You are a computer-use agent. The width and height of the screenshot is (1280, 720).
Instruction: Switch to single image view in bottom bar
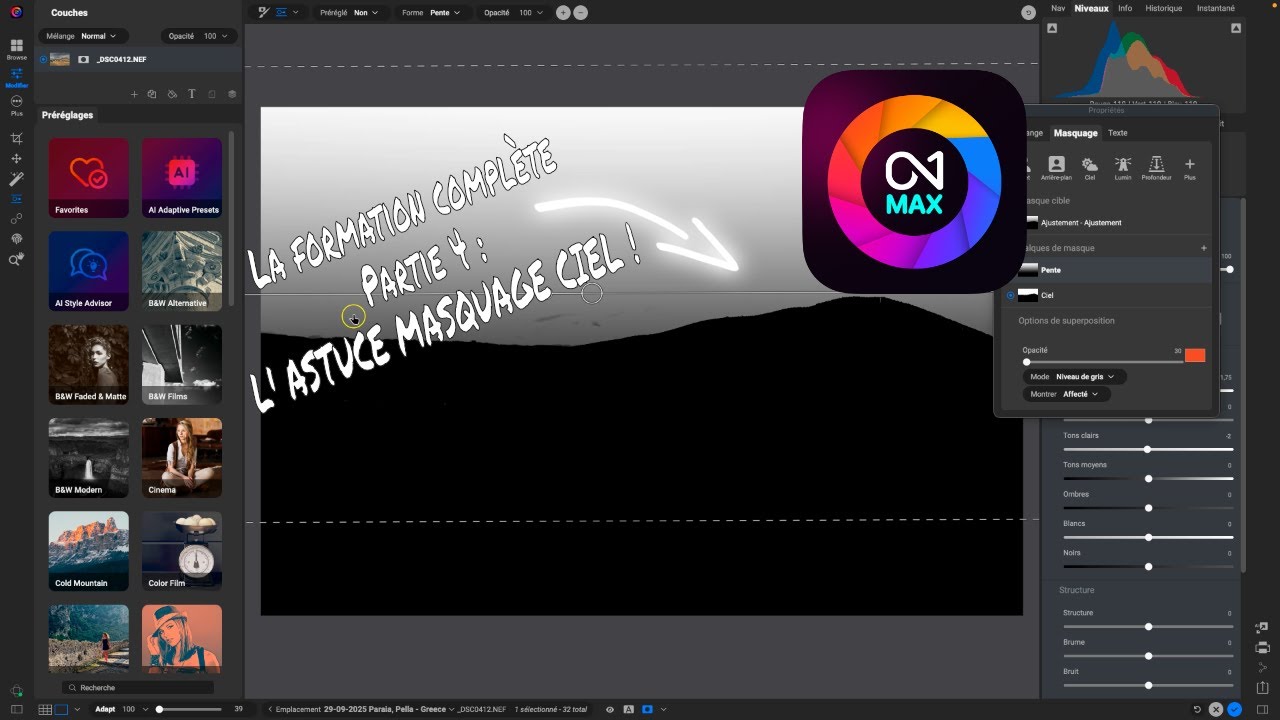tap(60, 709)
